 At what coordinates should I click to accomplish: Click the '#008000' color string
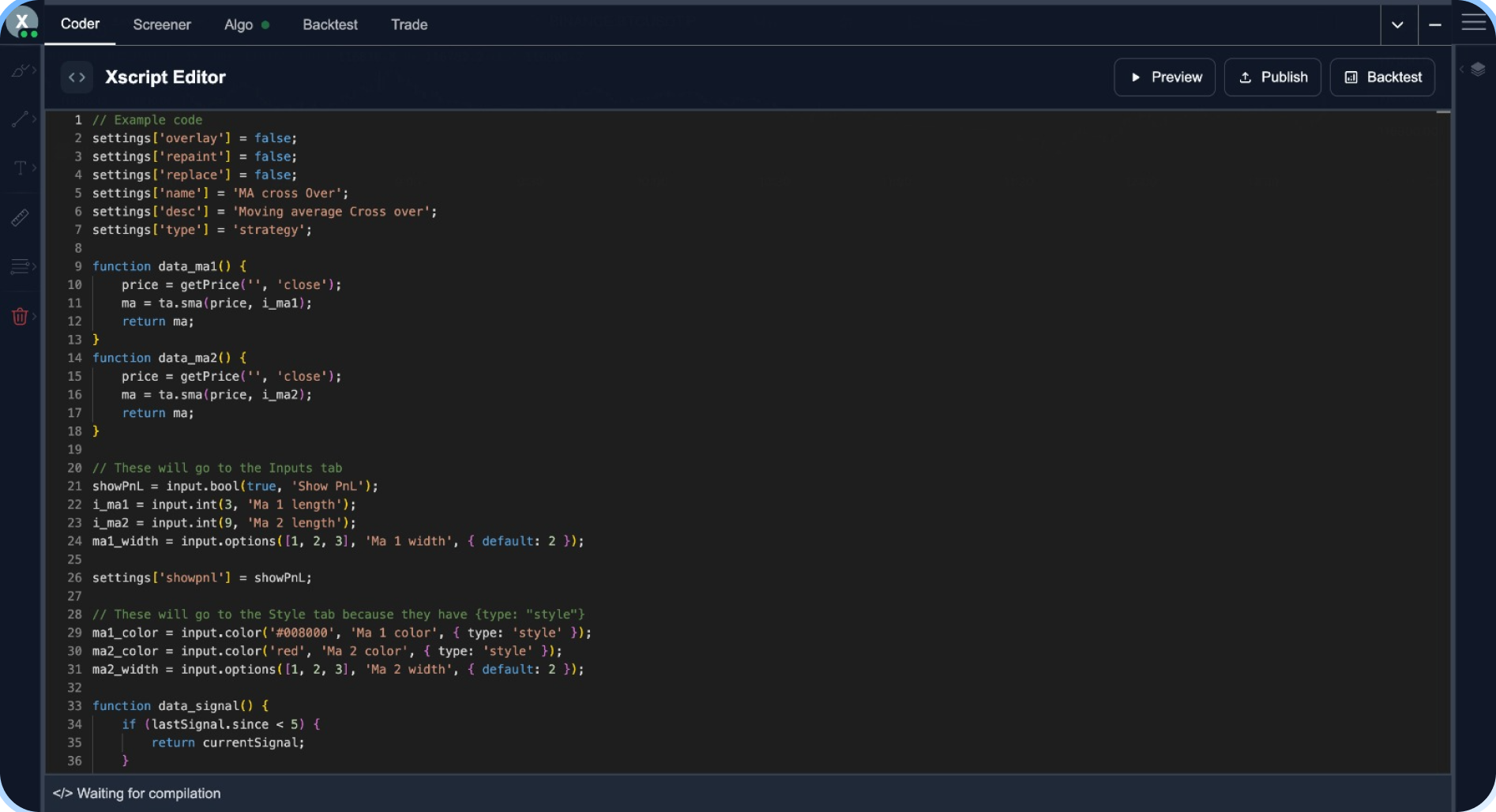[x=302, y=633]
